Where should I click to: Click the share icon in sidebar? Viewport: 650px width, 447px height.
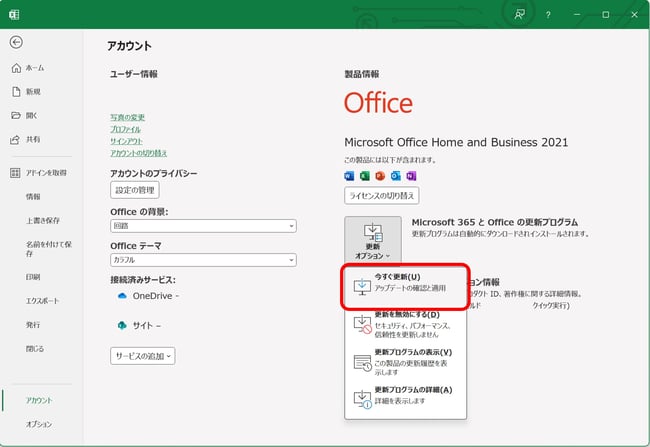pos(15,139)
